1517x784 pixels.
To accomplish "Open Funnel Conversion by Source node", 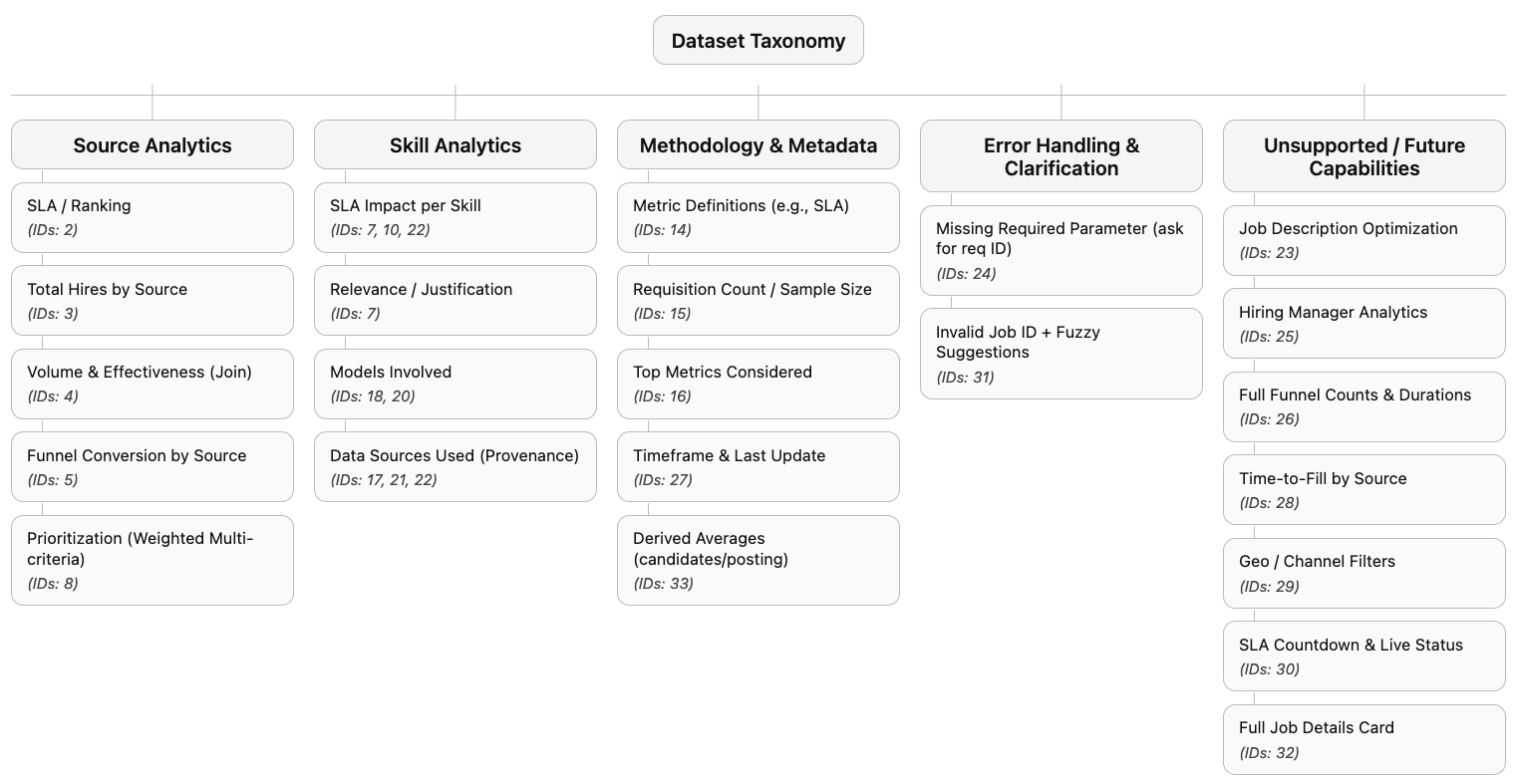I will 152,466.
